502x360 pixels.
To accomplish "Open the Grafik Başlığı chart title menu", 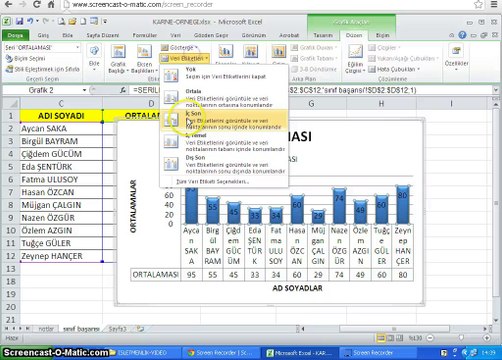I will pyautogui.click(x=118, y=59).
